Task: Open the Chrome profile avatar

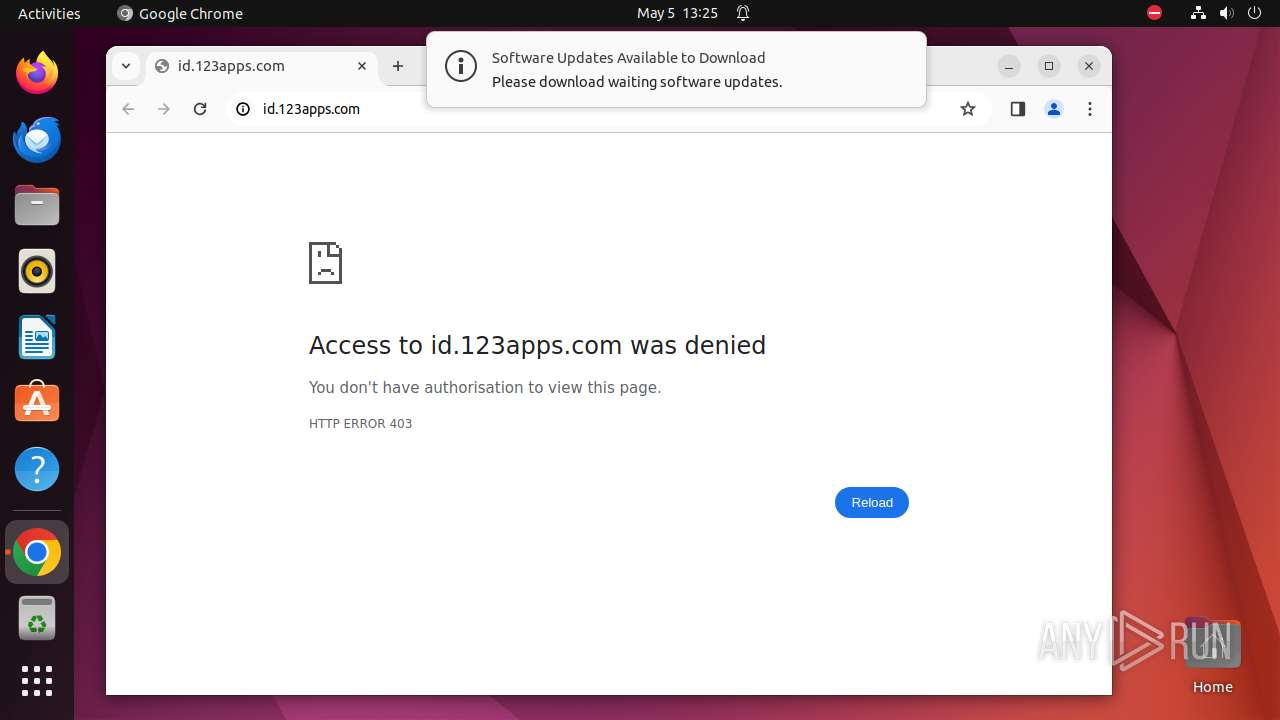Action: pyautogui.click(x=1054, y=109)
